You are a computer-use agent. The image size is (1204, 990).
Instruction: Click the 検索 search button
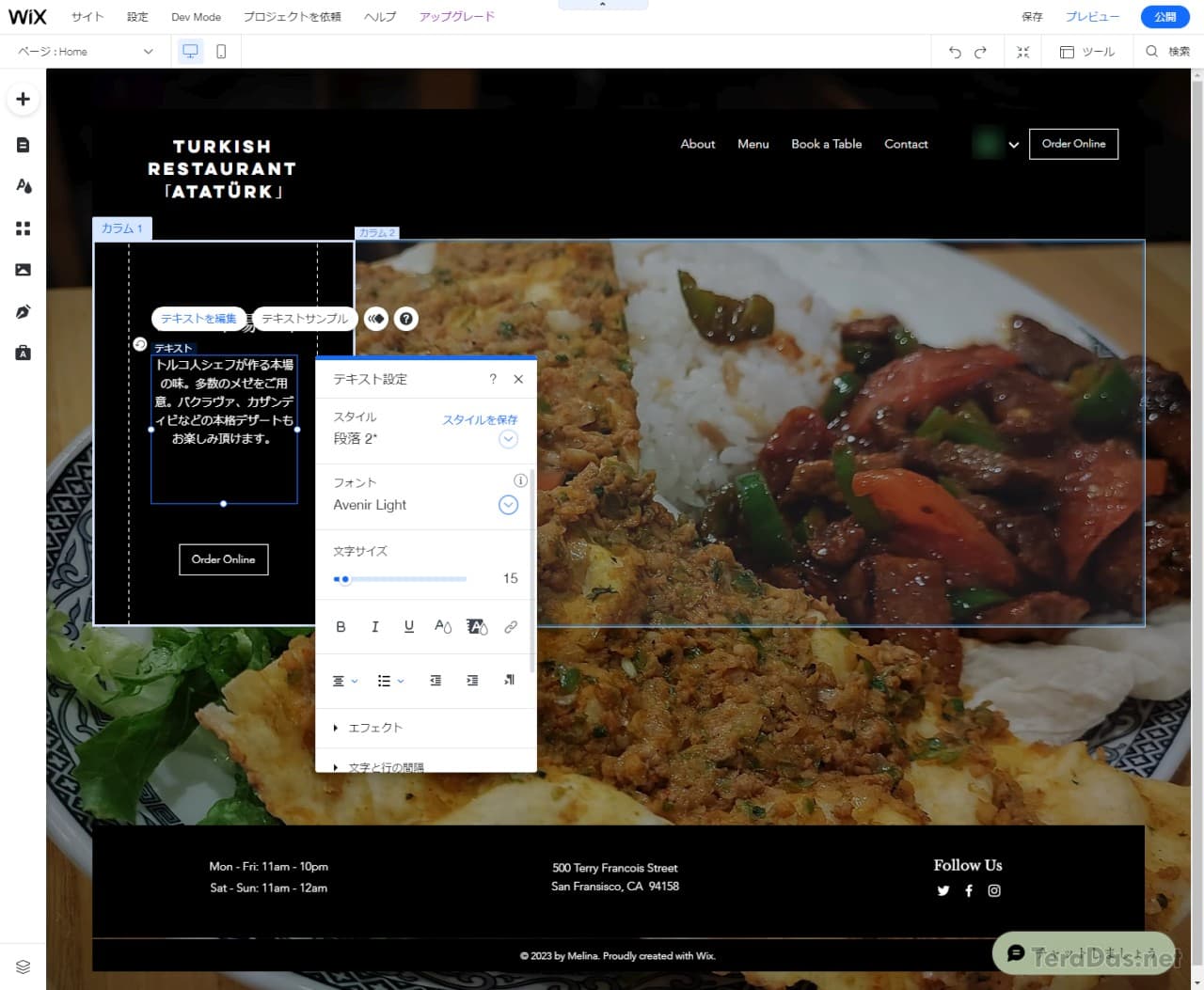(x=1167, y=52)
